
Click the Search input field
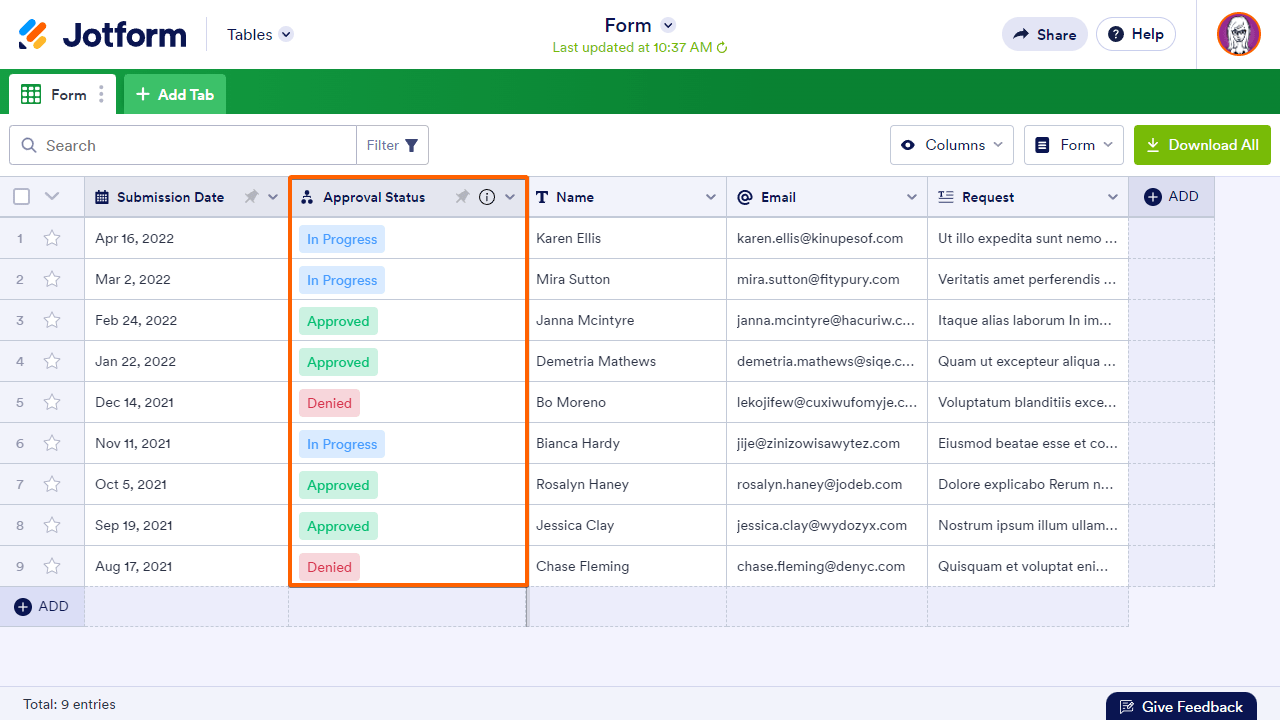(x=183, y=145)
